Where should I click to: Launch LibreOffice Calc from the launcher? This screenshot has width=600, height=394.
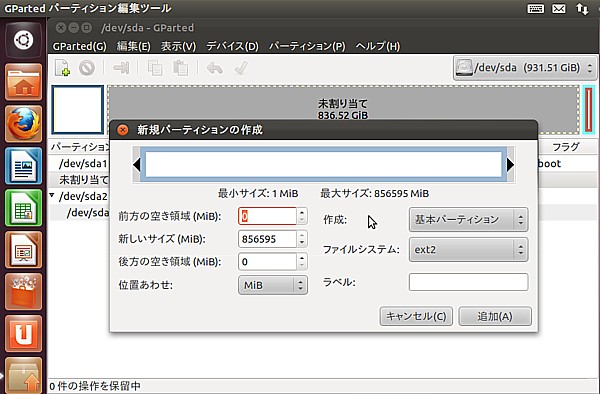[24, 208]
